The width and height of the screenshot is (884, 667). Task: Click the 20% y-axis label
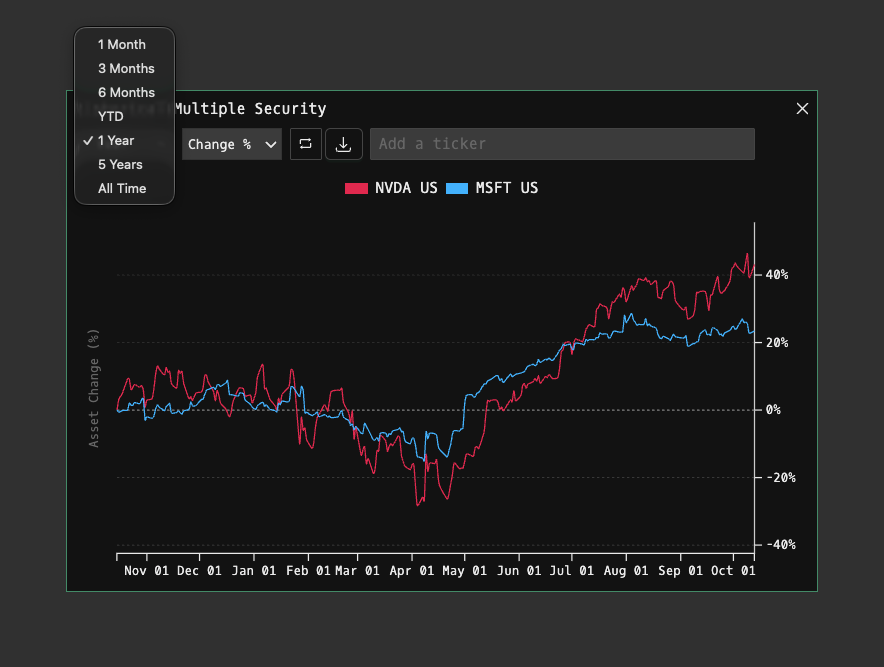[x=777, y=343]
